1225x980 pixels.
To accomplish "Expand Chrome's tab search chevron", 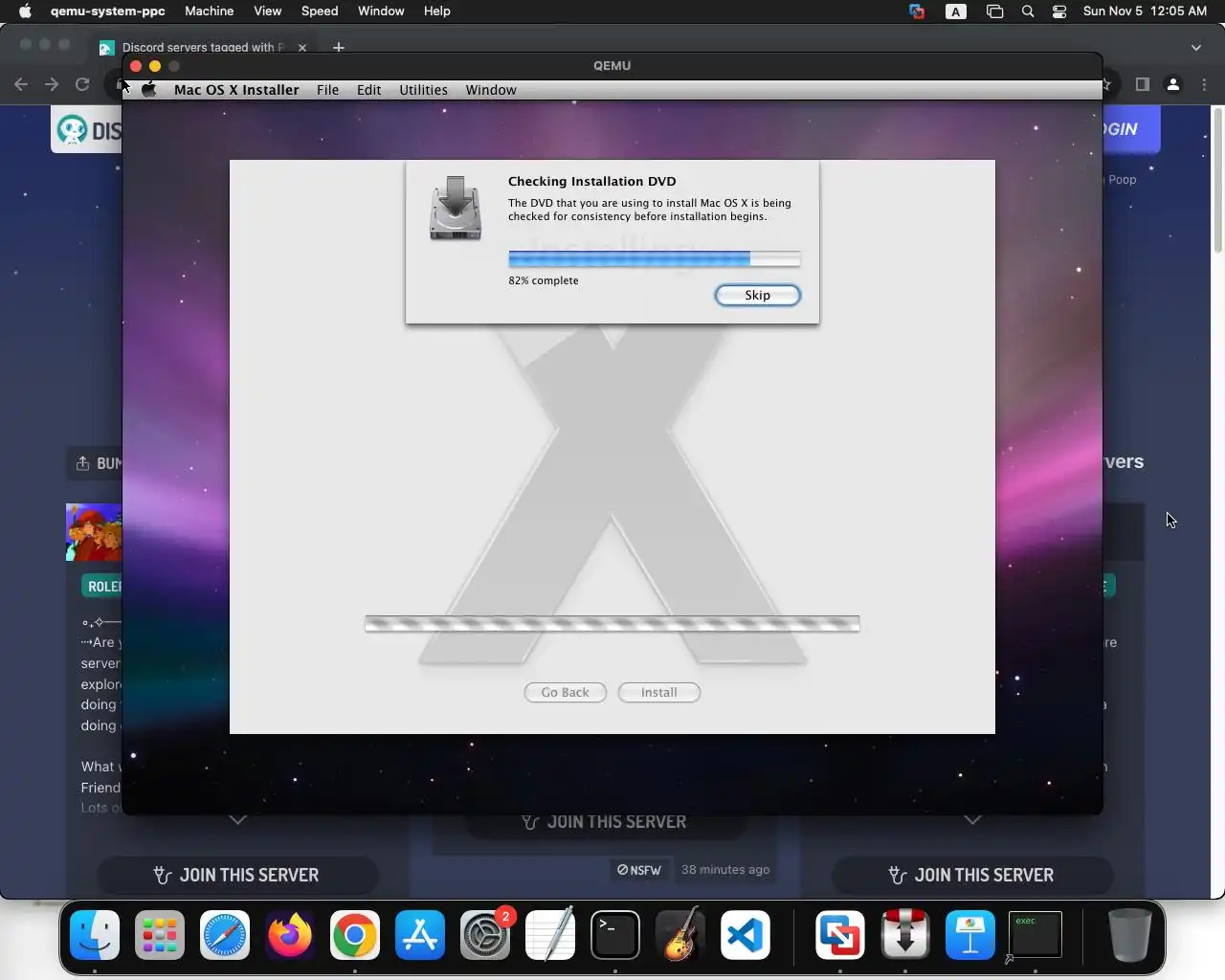I will click(x=1195, y=47).
